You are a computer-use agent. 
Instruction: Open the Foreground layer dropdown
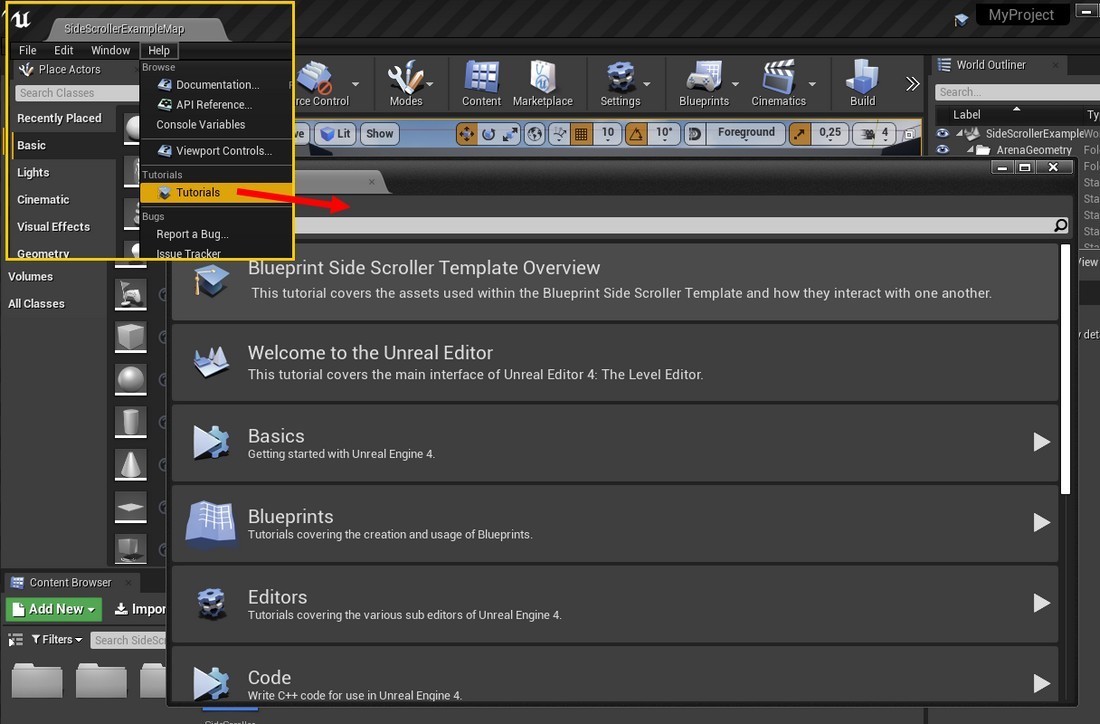click(x=746, y=133)
